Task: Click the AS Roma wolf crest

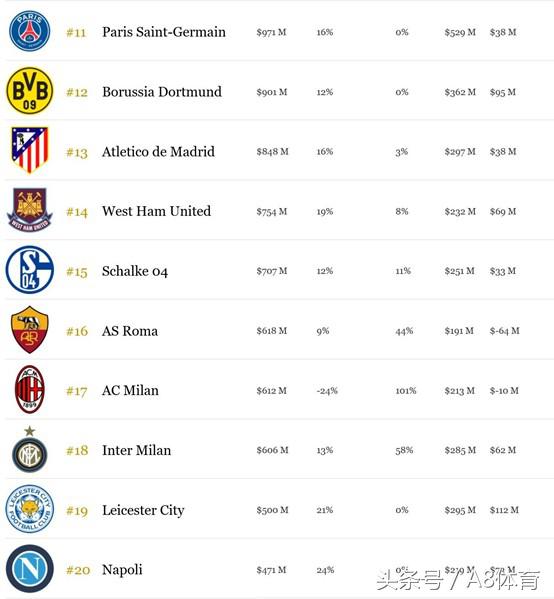Action: (x=29, y=329)
